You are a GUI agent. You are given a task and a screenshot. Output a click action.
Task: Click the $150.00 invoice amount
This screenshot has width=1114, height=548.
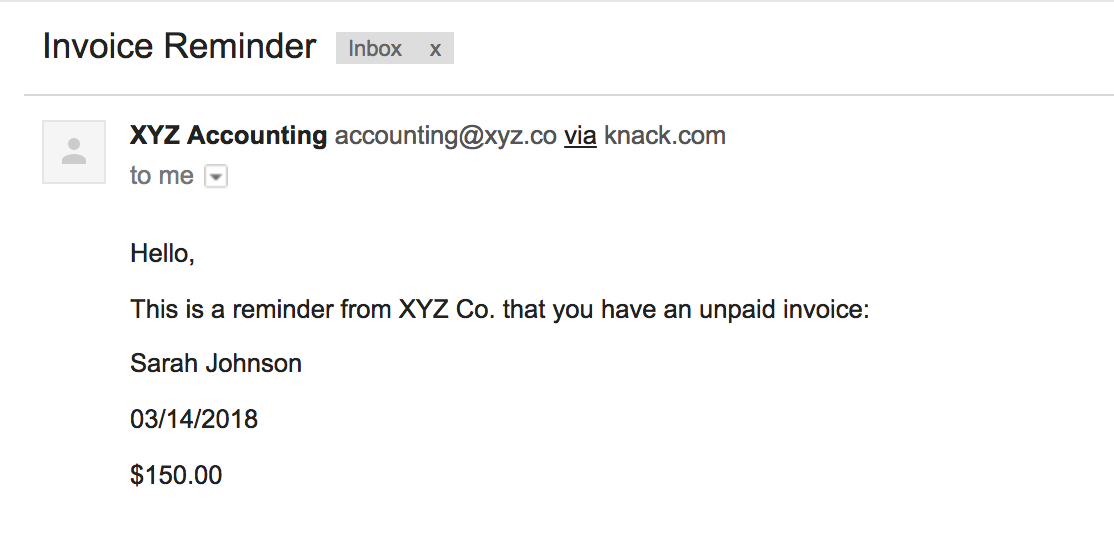click(176, 475)
